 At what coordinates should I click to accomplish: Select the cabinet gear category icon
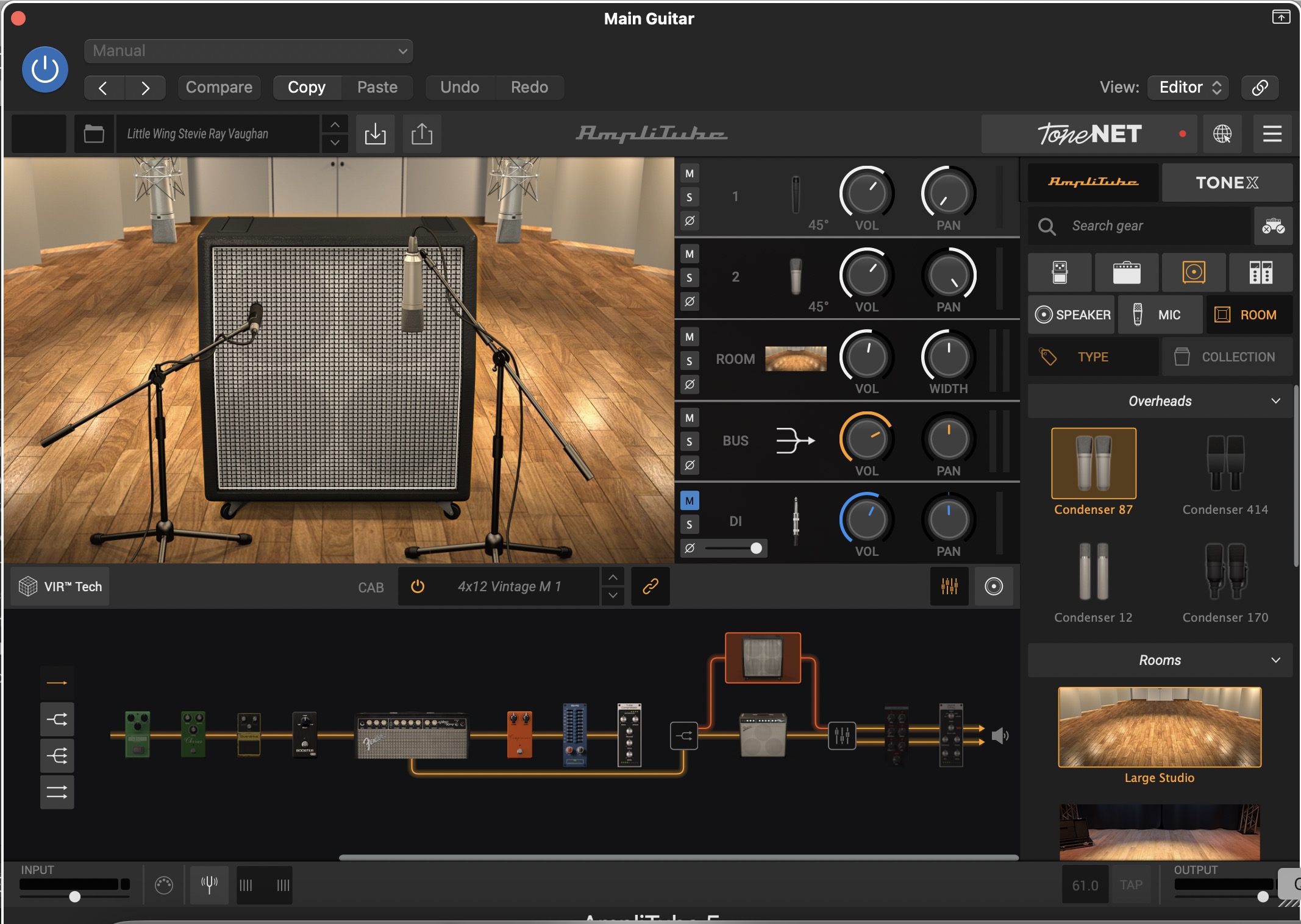point(1194,272)
